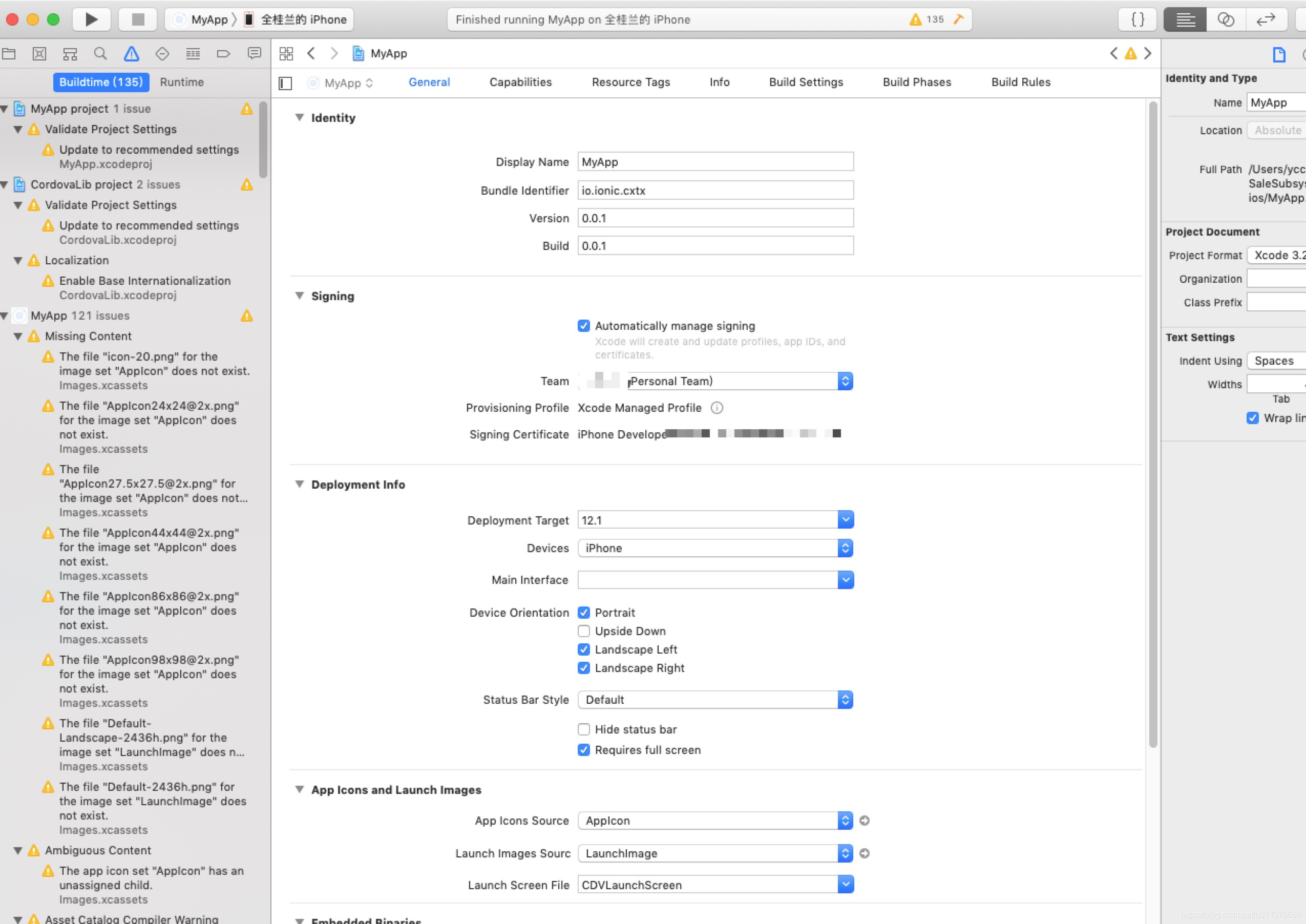Open the MyApp target selector popup

(x=341, y=83)
